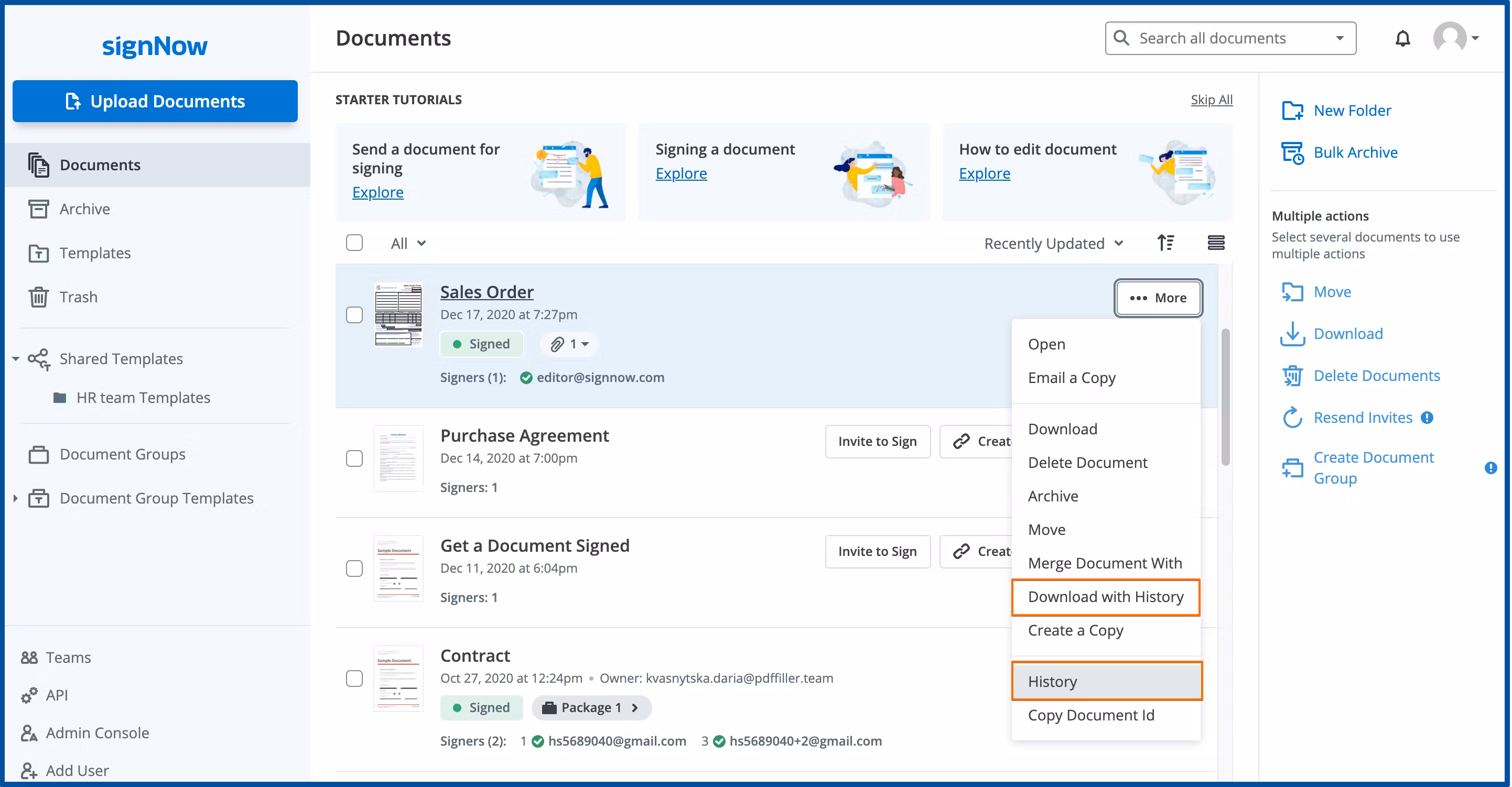This screenshot has height=787, width=1512.
Task: Click the Upload Documents button
Action: click(155, 101)
